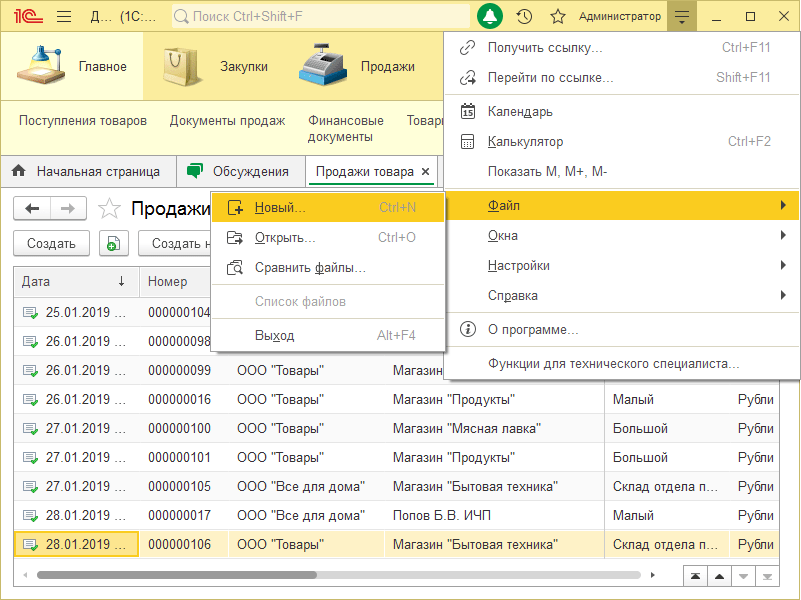
Task: Click the 1C logo icon
Action: click(29, 16)
